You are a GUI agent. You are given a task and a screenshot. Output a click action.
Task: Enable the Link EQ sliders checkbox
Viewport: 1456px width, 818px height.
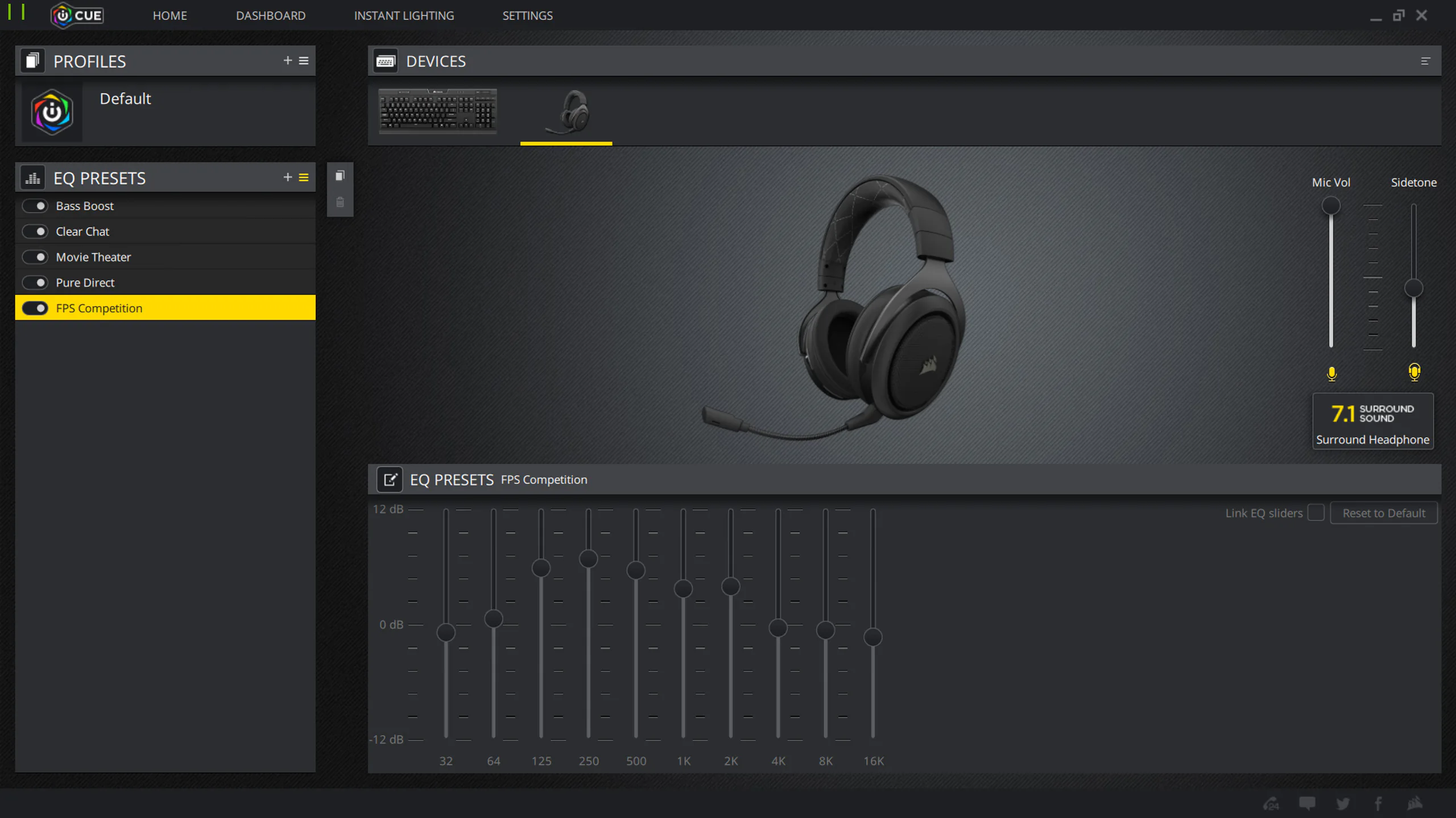click(x=1316, y=512)
